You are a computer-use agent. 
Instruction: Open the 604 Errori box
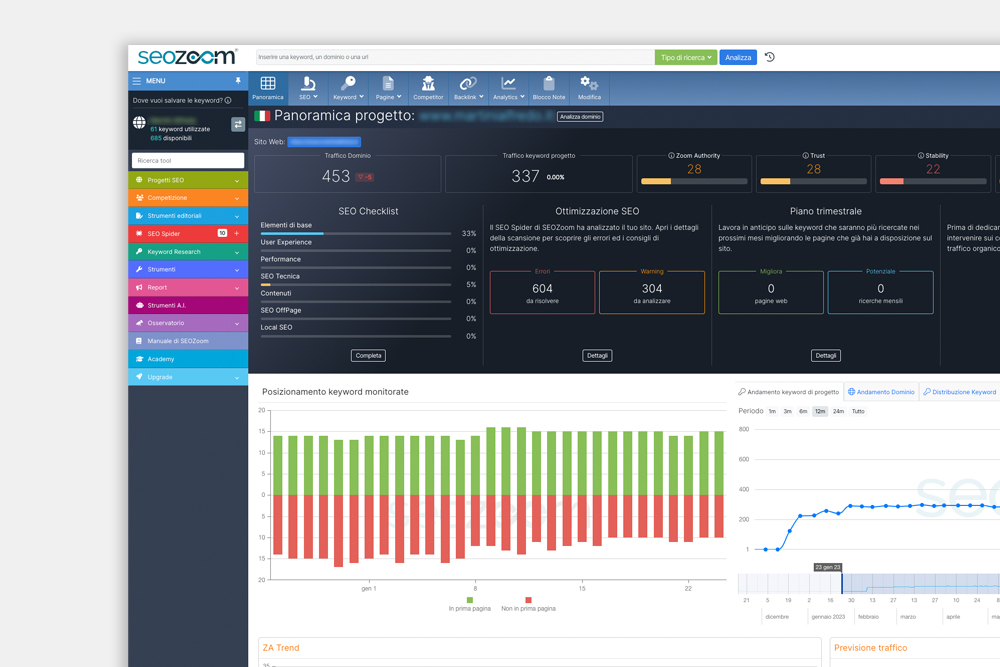pos(542,293)
